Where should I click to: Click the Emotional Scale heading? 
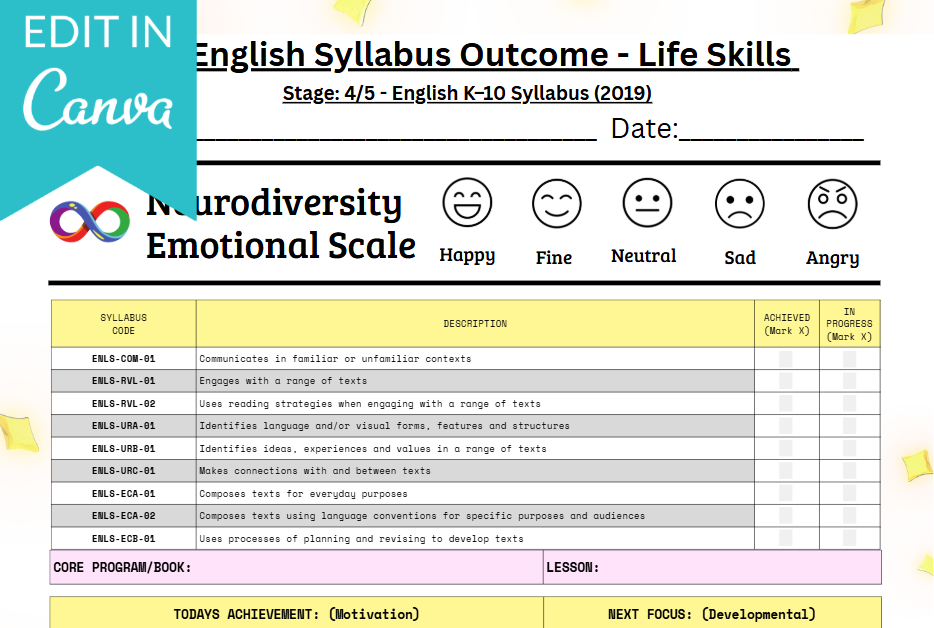tap(281, 245)
